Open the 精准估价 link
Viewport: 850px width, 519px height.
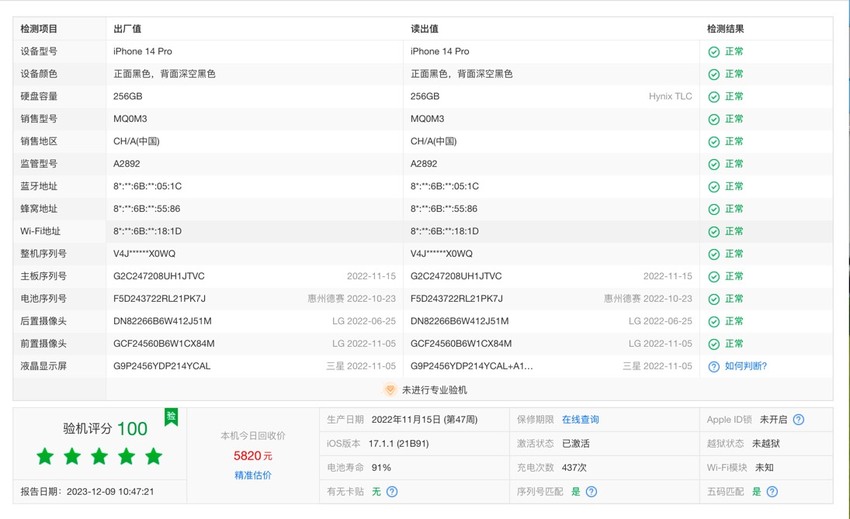(x=253, y=476)
